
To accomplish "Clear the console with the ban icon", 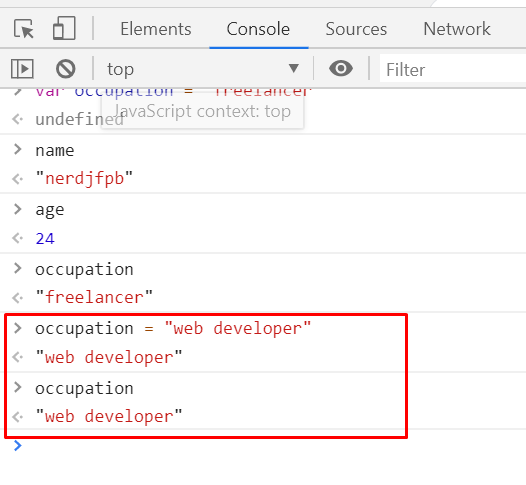I will pos(65,69).
